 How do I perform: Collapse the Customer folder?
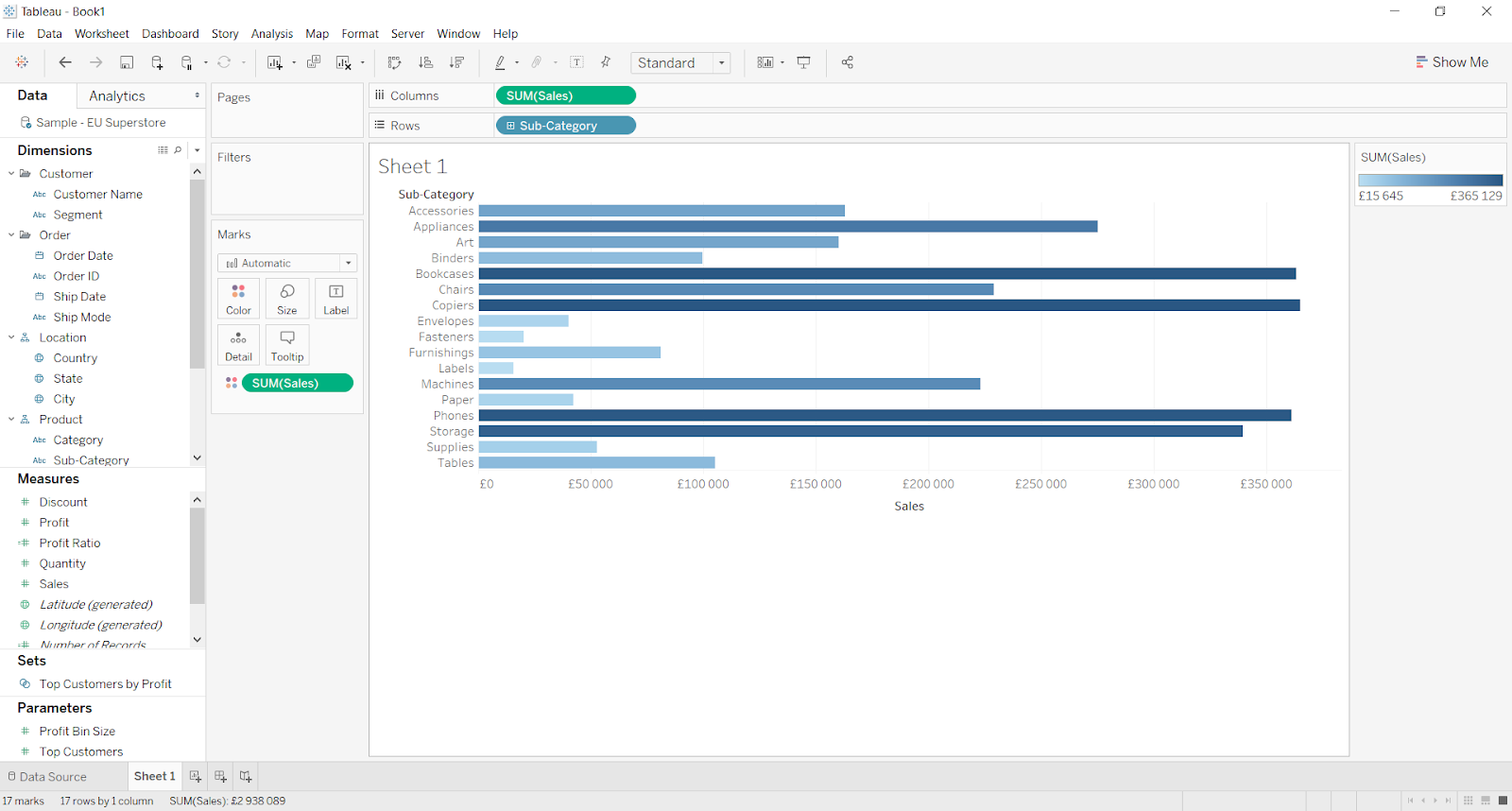11,174
